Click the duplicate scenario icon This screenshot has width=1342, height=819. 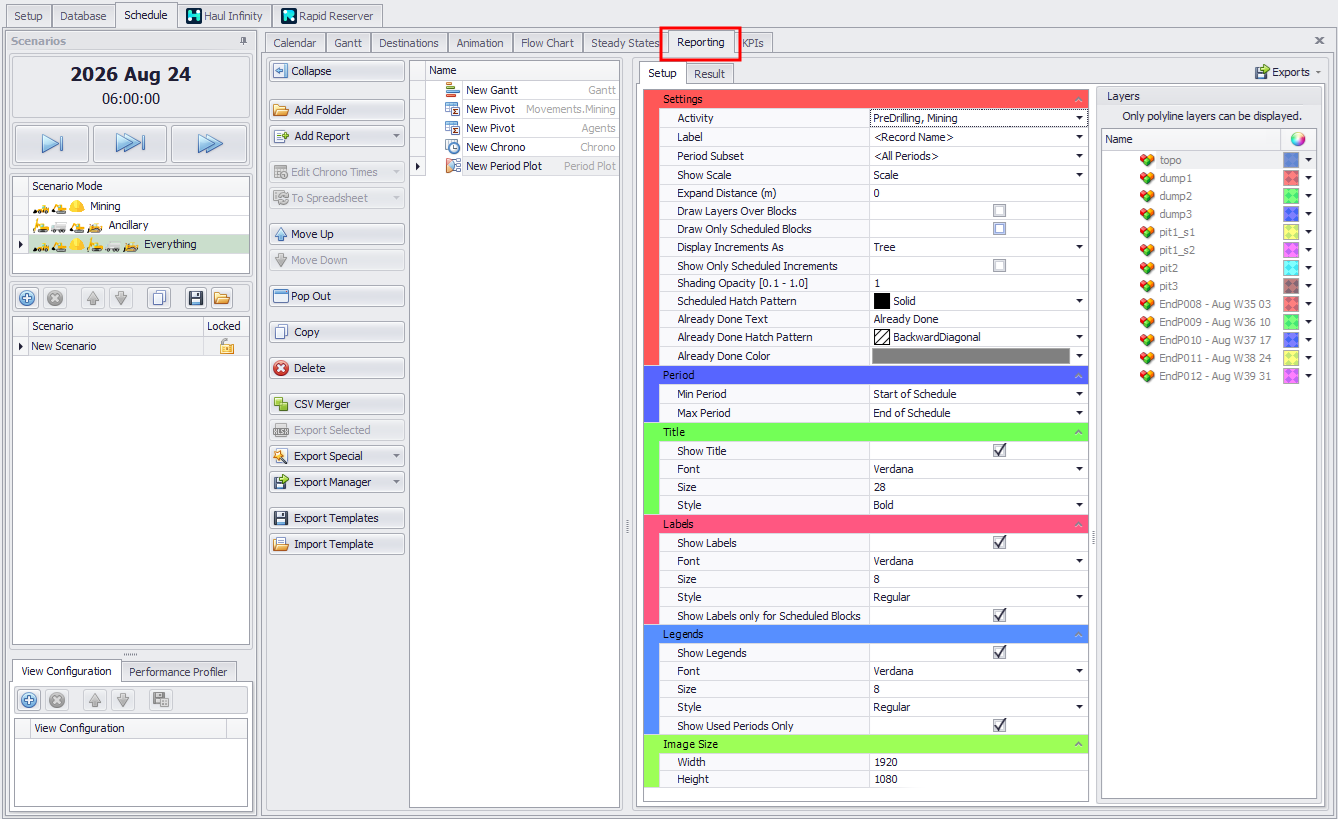[x=158, y=298]
